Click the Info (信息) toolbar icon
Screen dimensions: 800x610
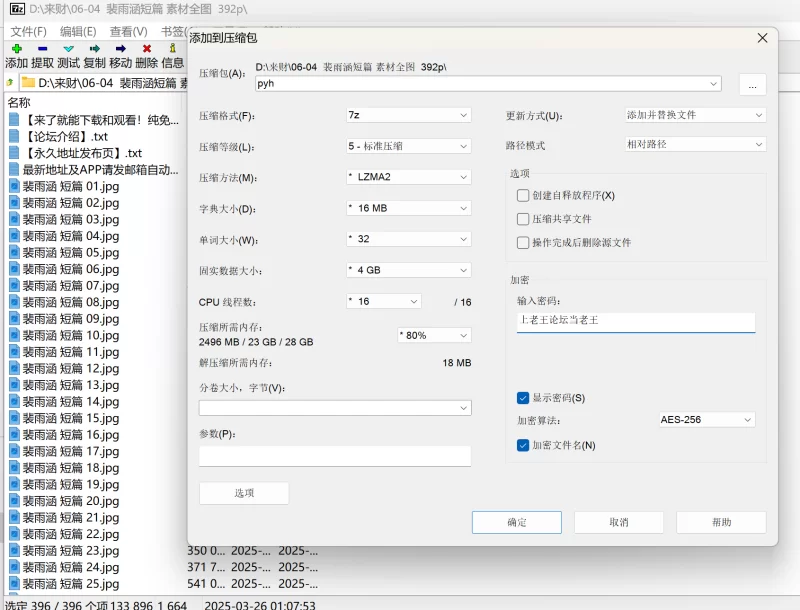pyautogui.click(x=173, y=48)
